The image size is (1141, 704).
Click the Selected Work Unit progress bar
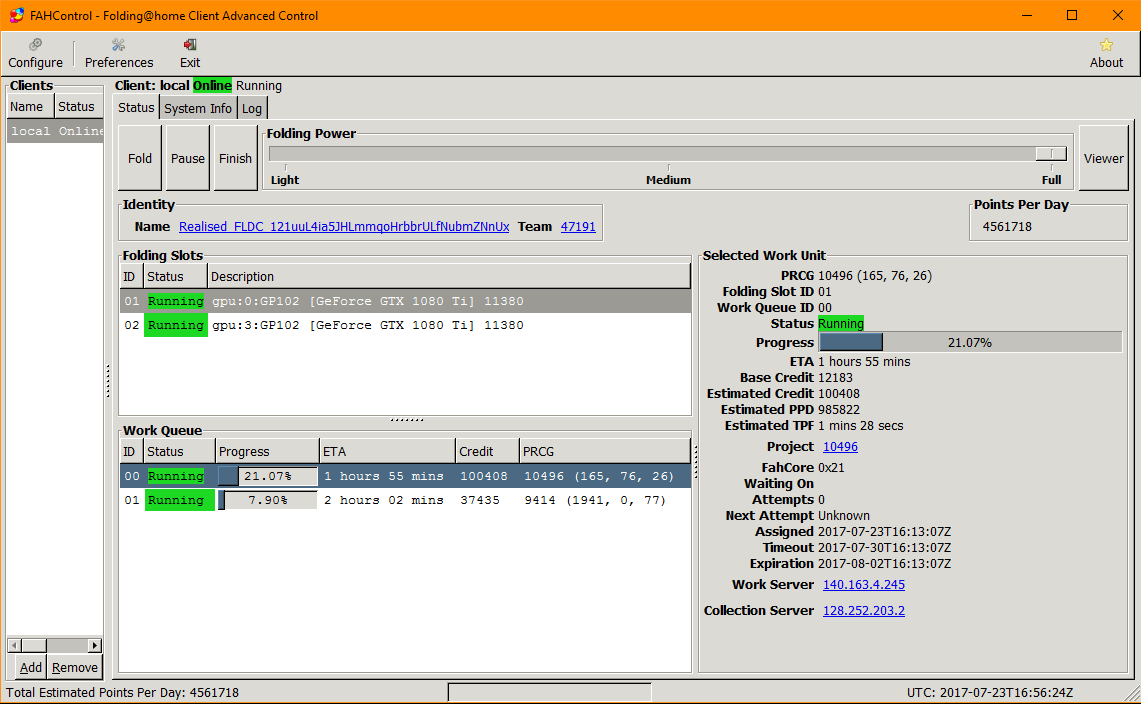pyautogui.click(x=970, y=342)
